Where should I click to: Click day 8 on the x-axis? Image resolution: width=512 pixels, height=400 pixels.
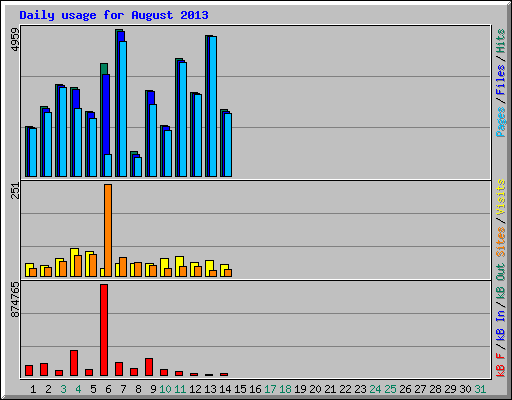tap(138, 389)
